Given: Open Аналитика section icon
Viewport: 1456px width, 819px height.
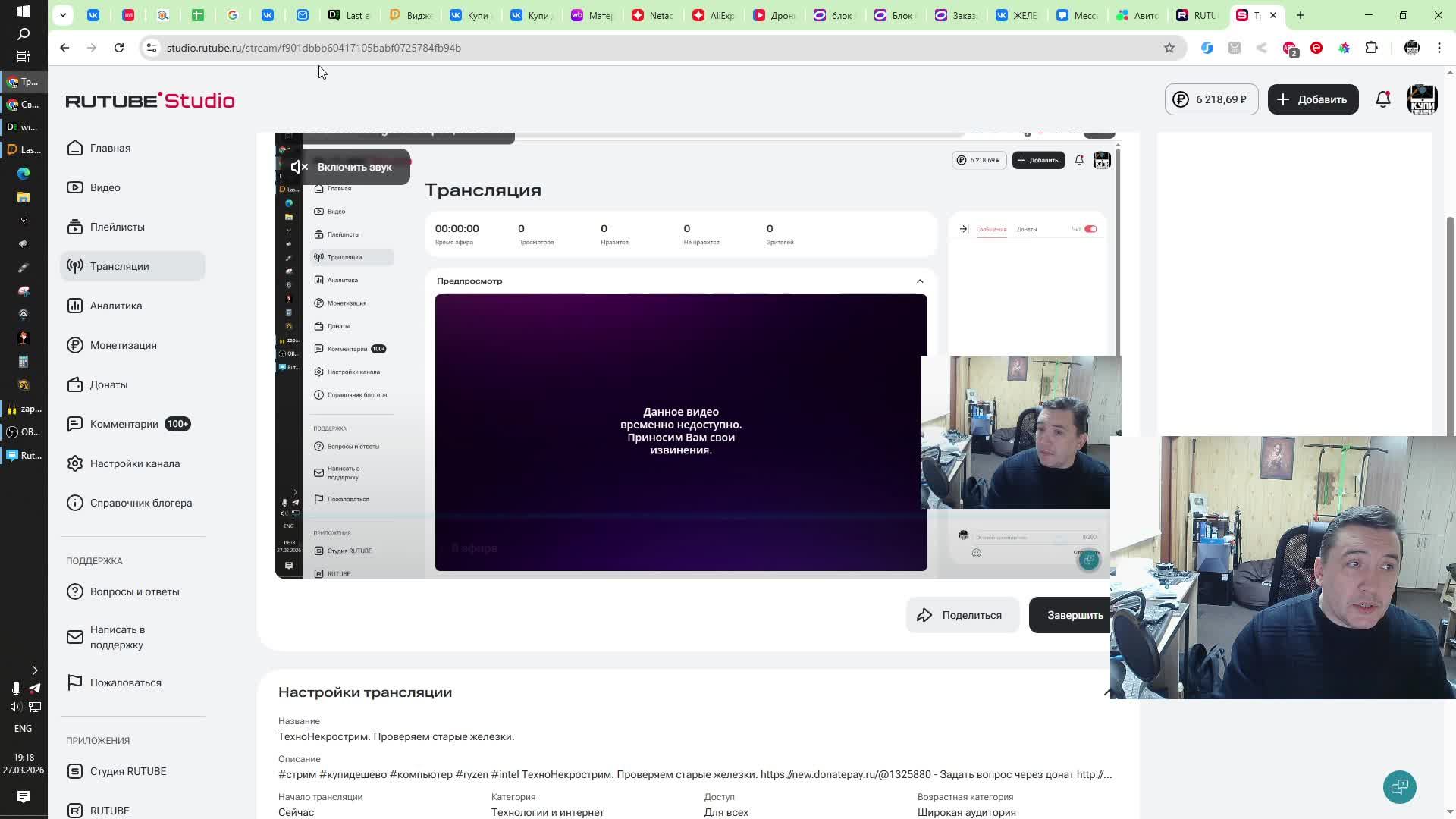Looking at the screenshot, I should point(75,306).
